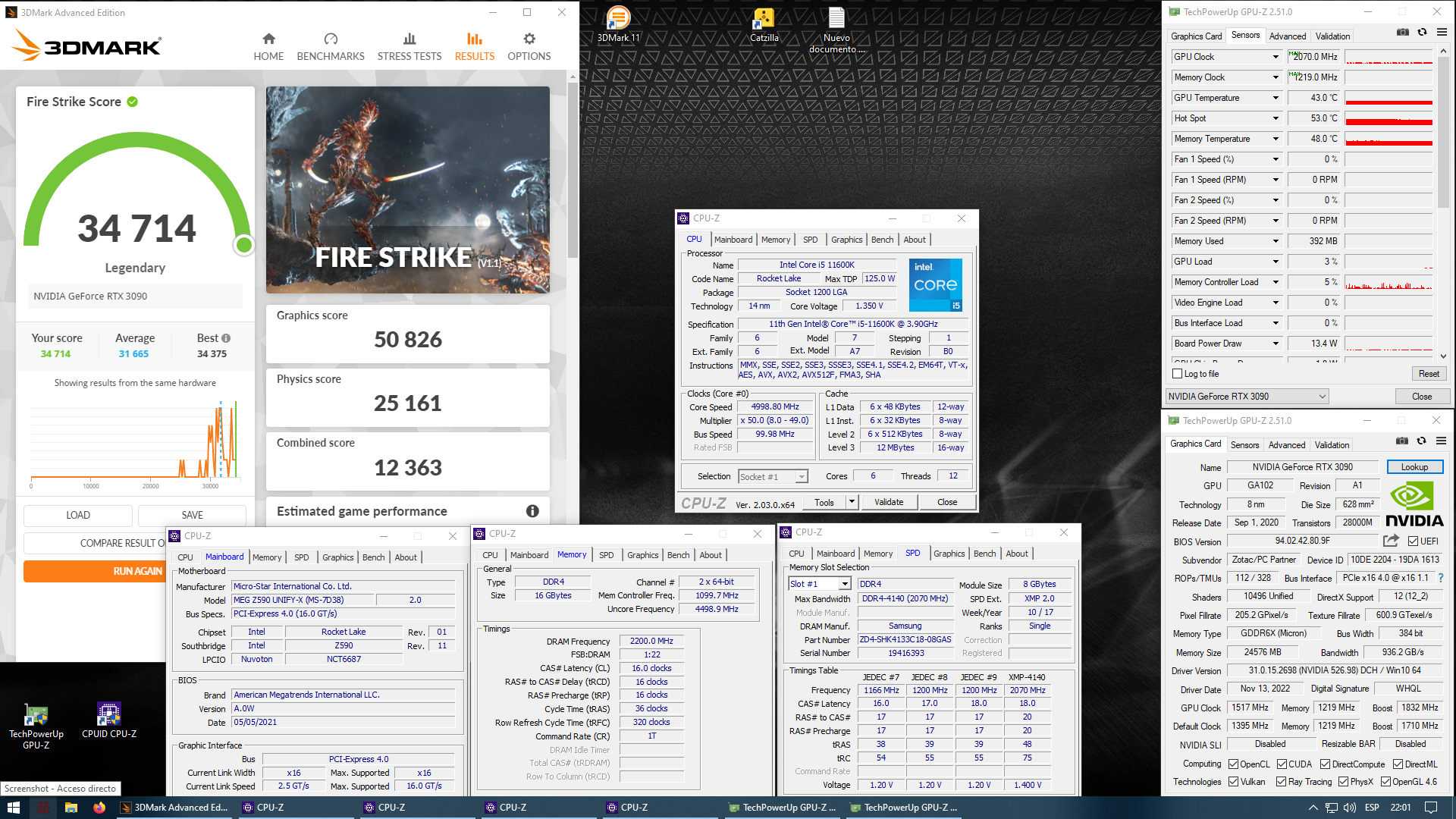The width and height of the screenshot is (1456, 819).
Task: Switch to About tab in CPU-Z SPD window
Action: click(1017, 554)
